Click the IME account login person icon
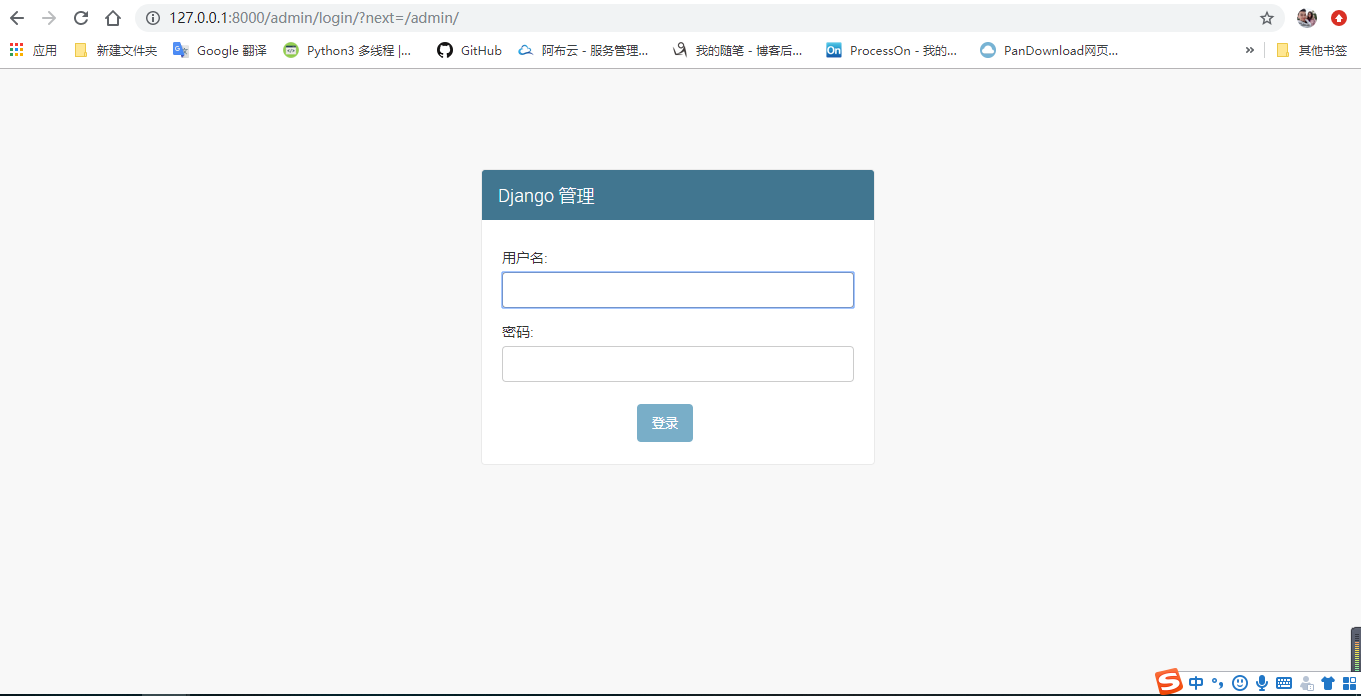 [x=1306, y=683]
